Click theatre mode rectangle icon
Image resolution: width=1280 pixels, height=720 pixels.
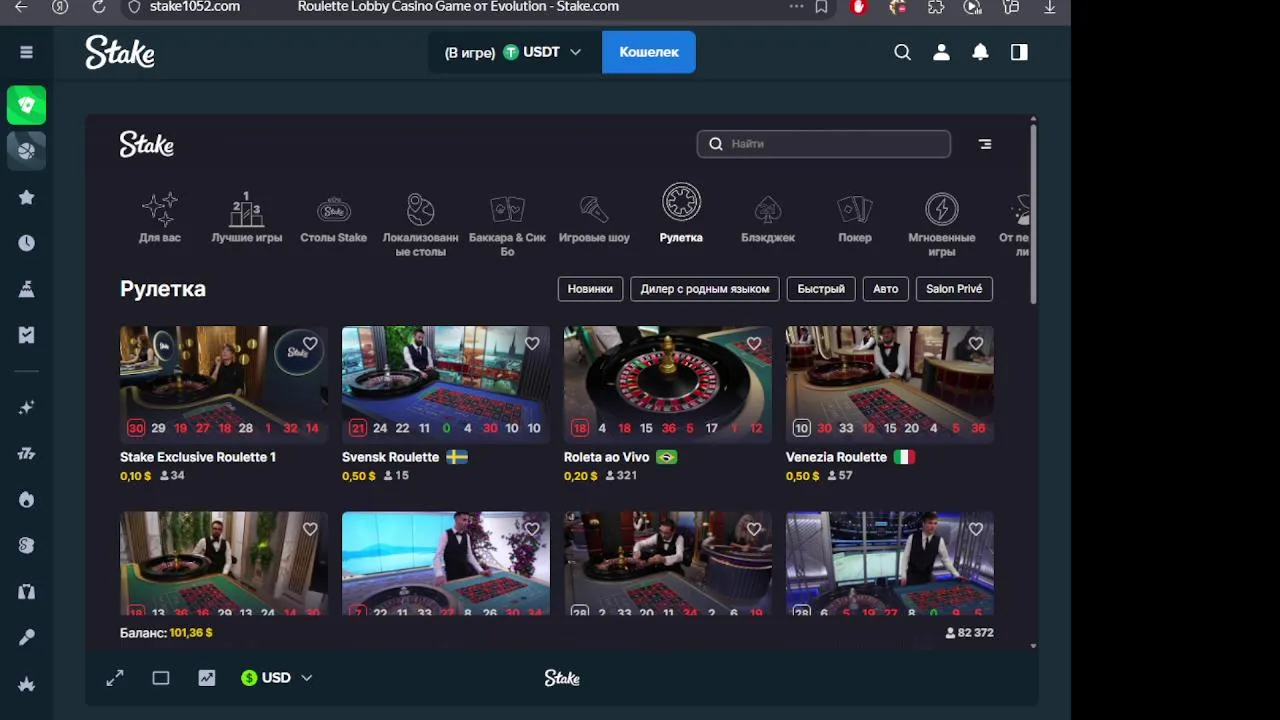[x=161, y=678]
